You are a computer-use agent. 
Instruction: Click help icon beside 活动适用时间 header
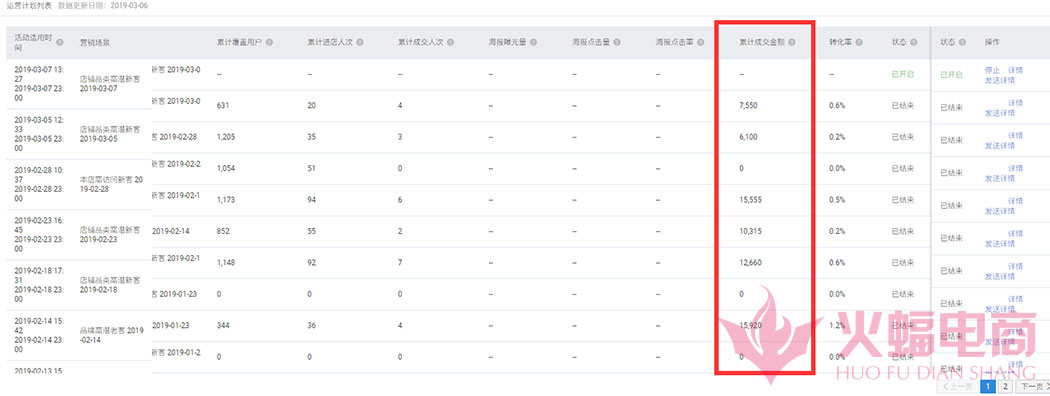coord(60,42)
